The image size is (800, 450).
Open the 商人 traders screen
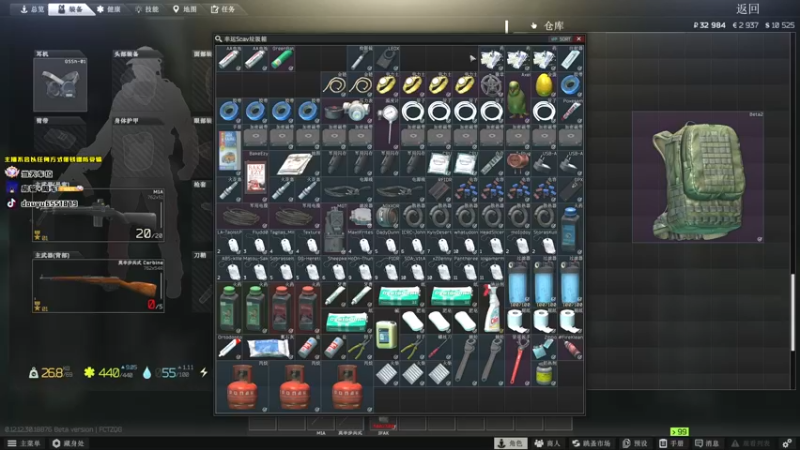547,443
